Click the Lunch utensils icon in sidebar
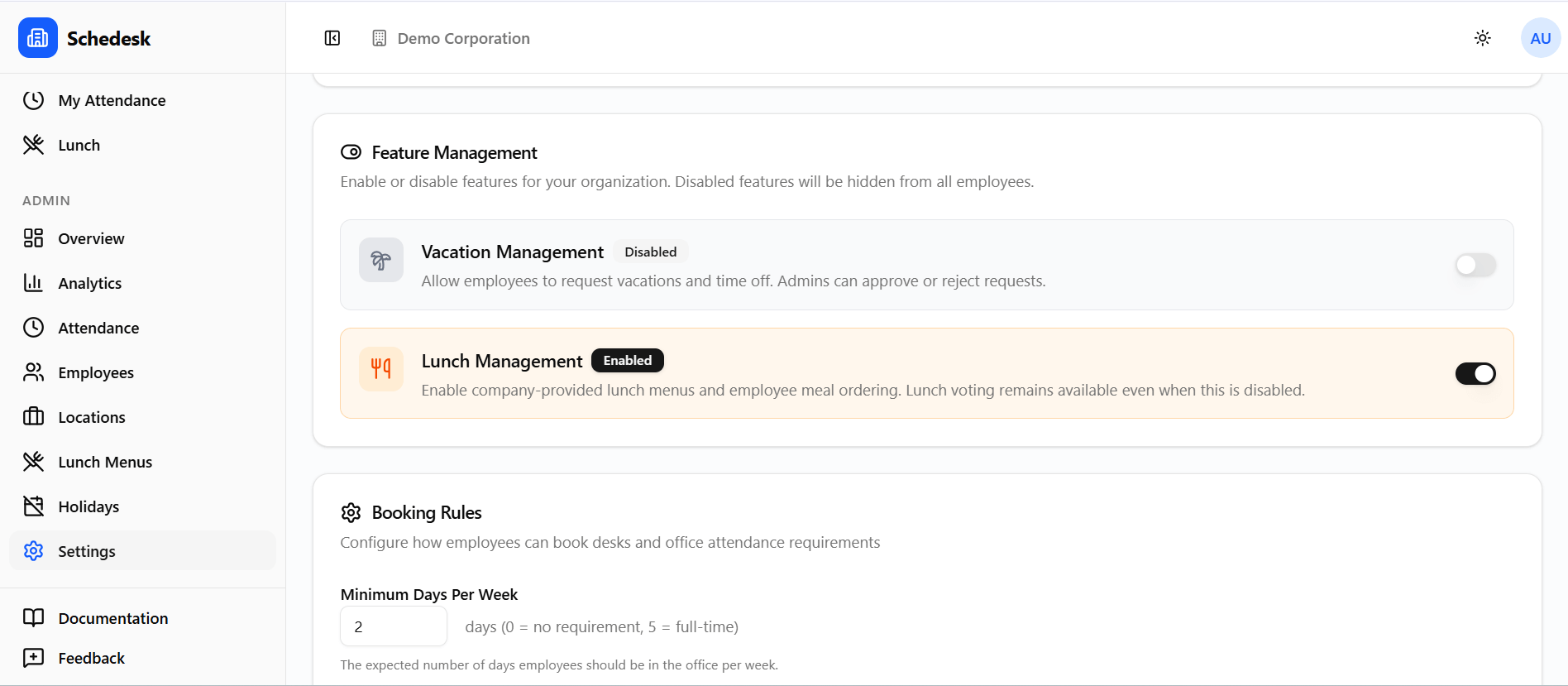 pos(33,145)
